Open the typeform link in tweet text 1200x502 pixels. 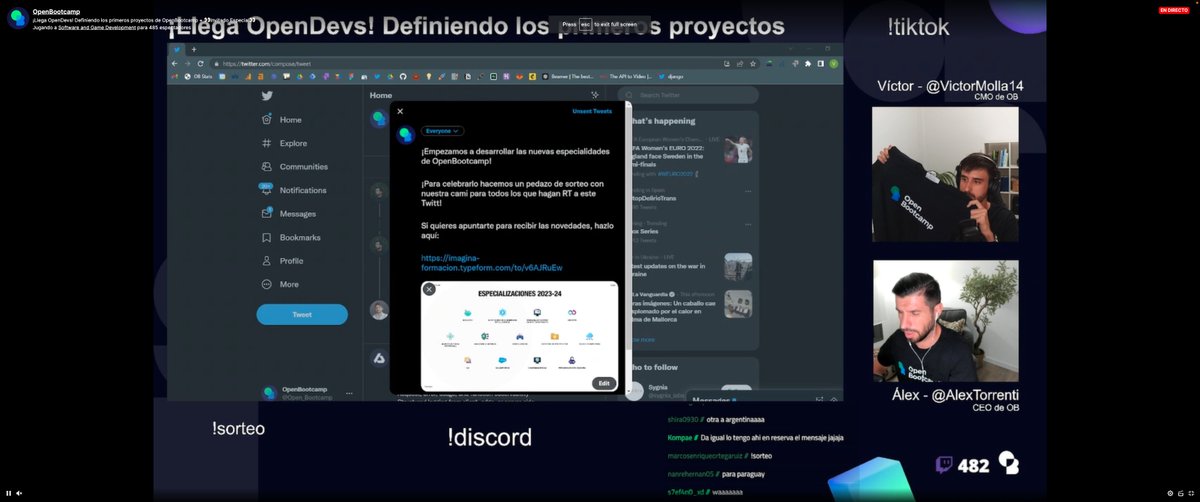click(x=491, y=263)
